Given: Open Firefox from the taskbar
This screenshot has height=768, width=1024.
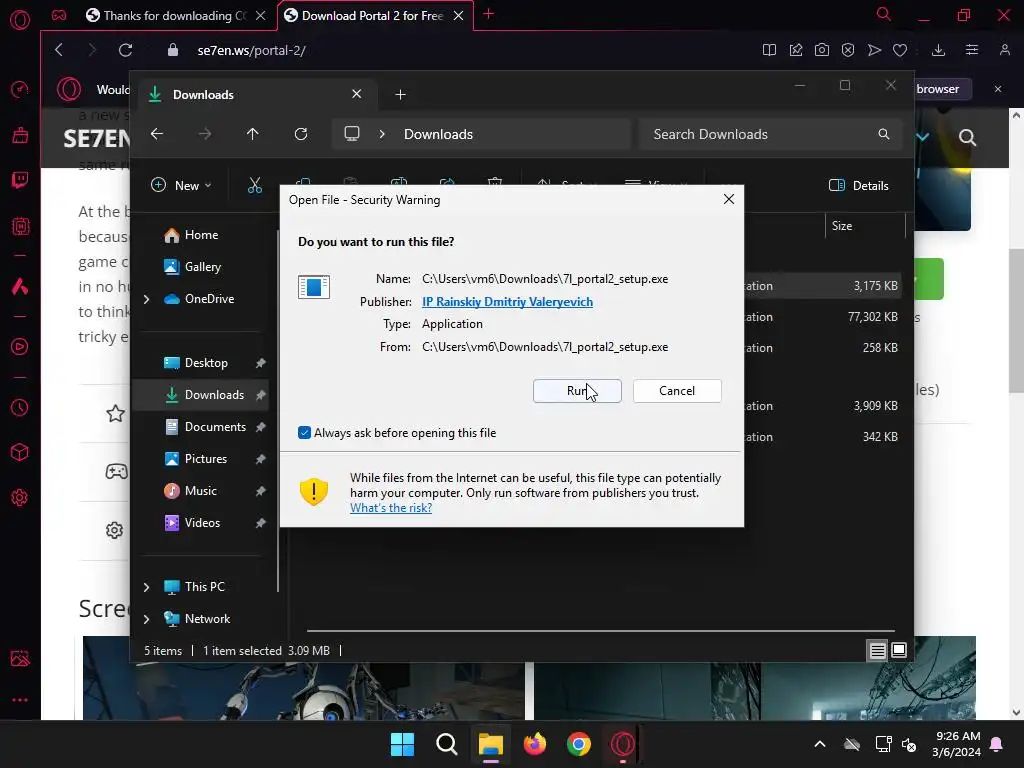Looking at the screenshot, I should coord(534,744).
